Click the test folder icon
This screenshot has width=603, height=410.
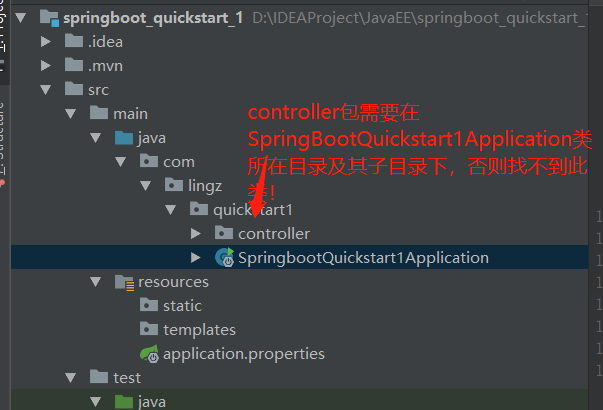click(x=99, y=377)
